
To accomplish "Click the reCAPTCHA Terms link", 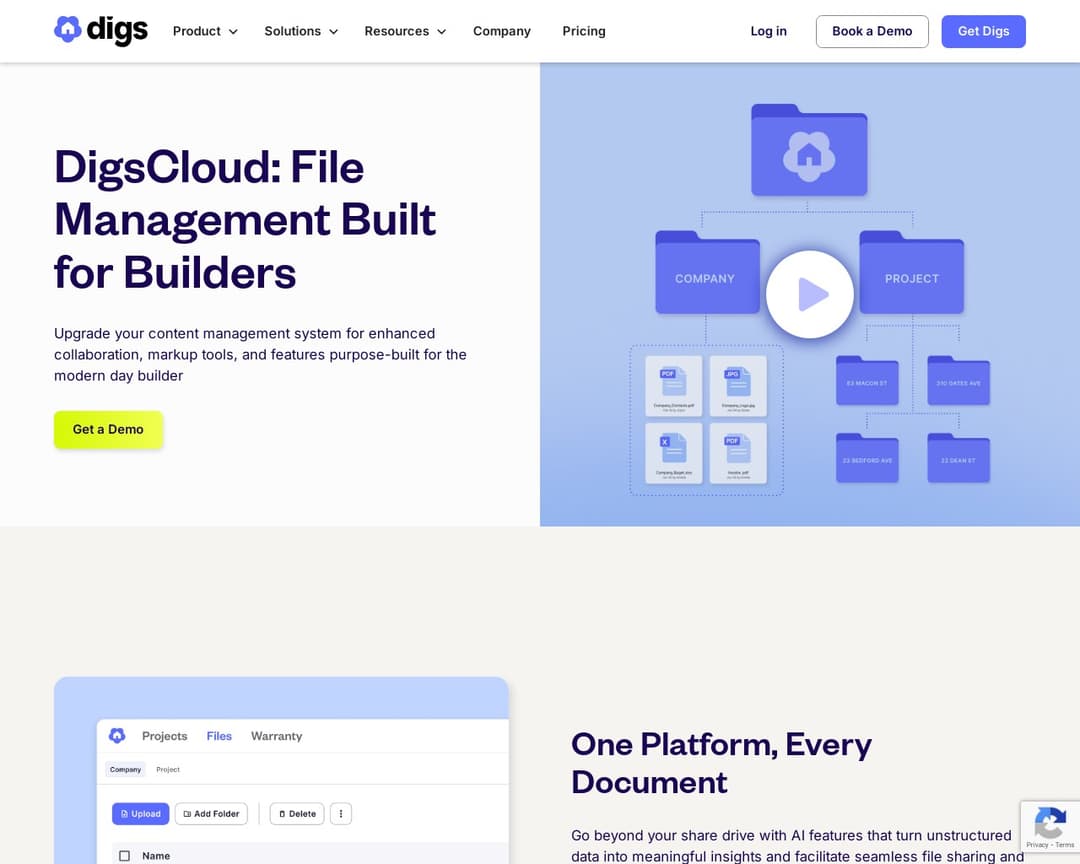I will point(1065,845).
